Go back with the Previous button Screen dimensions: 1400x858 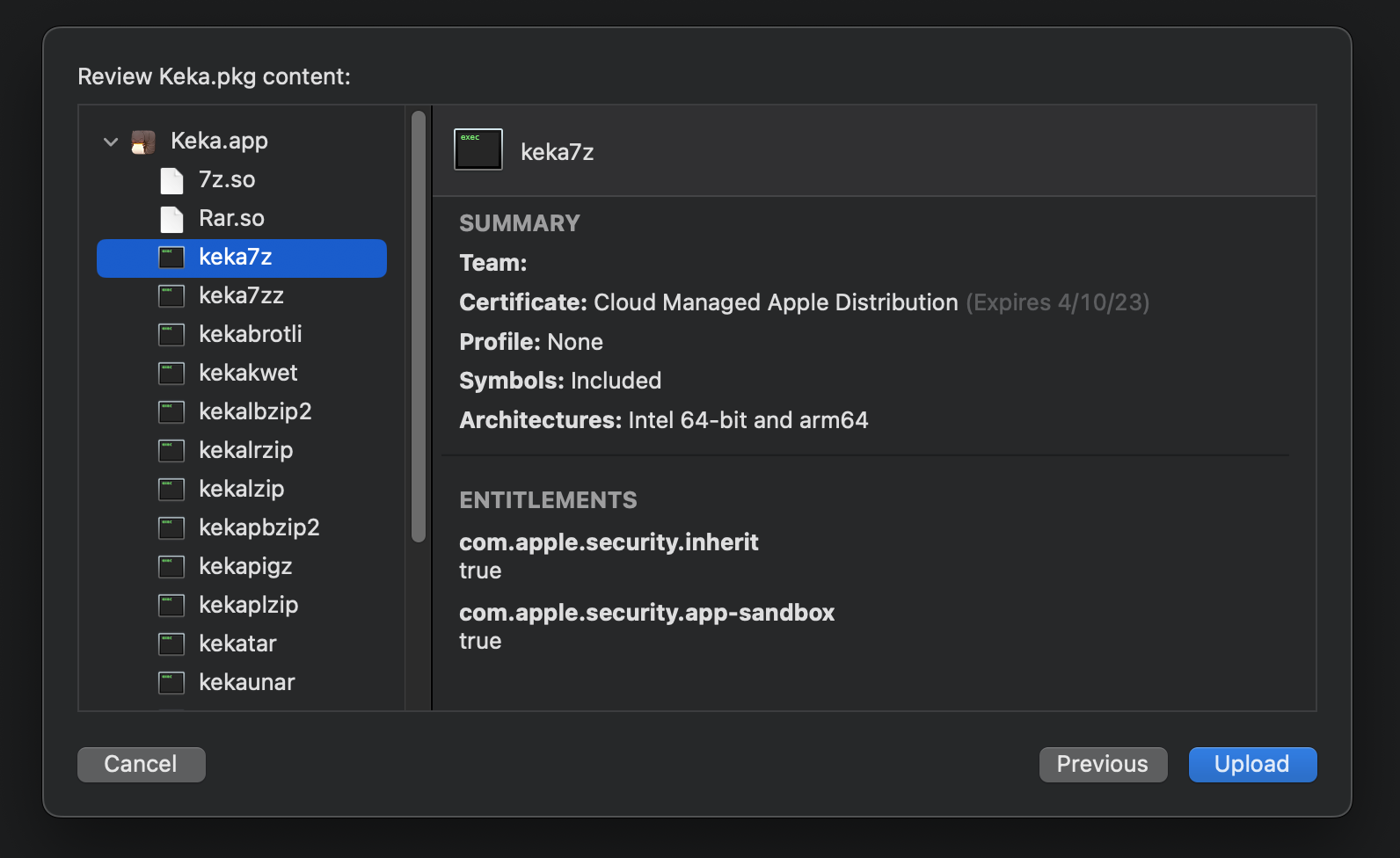tap(1103, 764)
